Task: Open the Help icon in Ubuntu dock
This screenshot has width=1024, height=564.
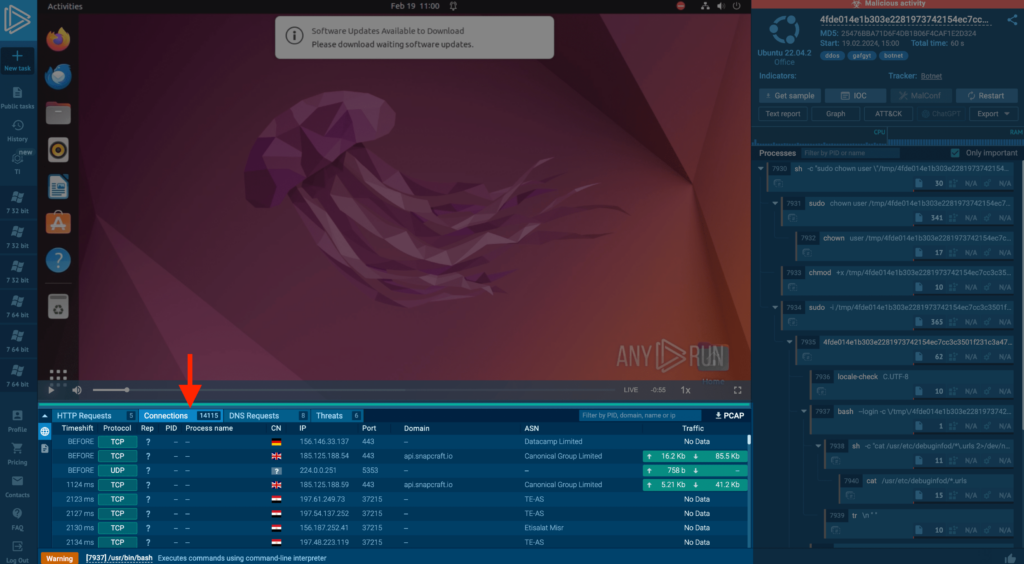Action: [x=58, y=260]
